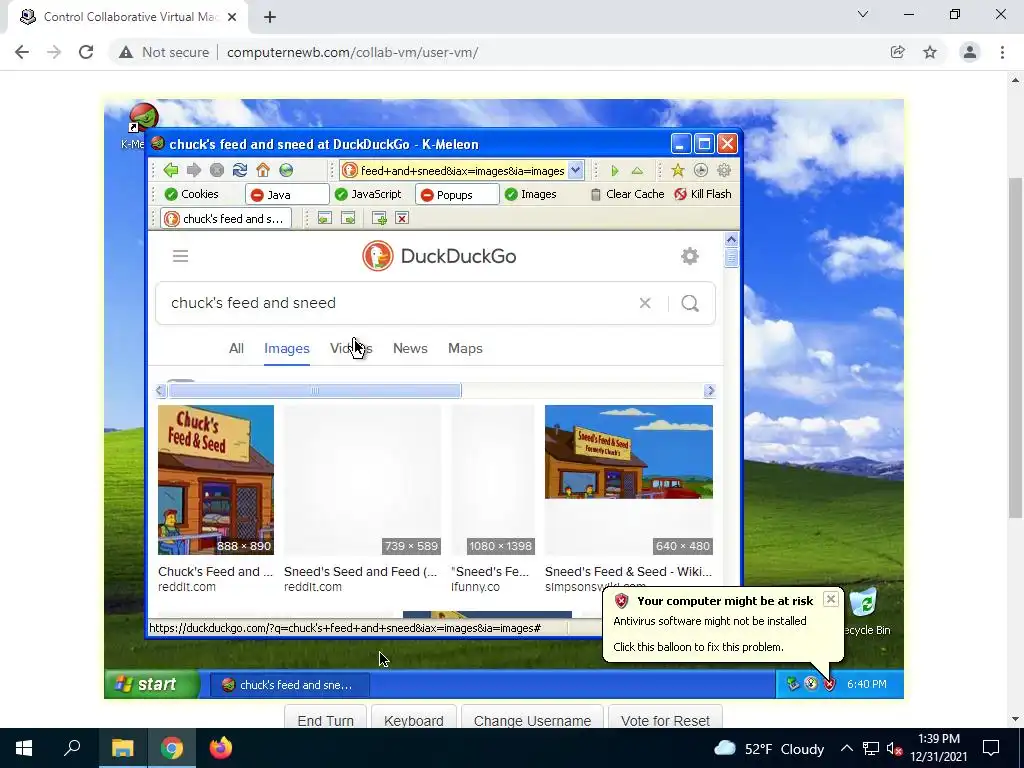Click the Change Username button
Screen dimensions: 1024x768
point(532,720)
